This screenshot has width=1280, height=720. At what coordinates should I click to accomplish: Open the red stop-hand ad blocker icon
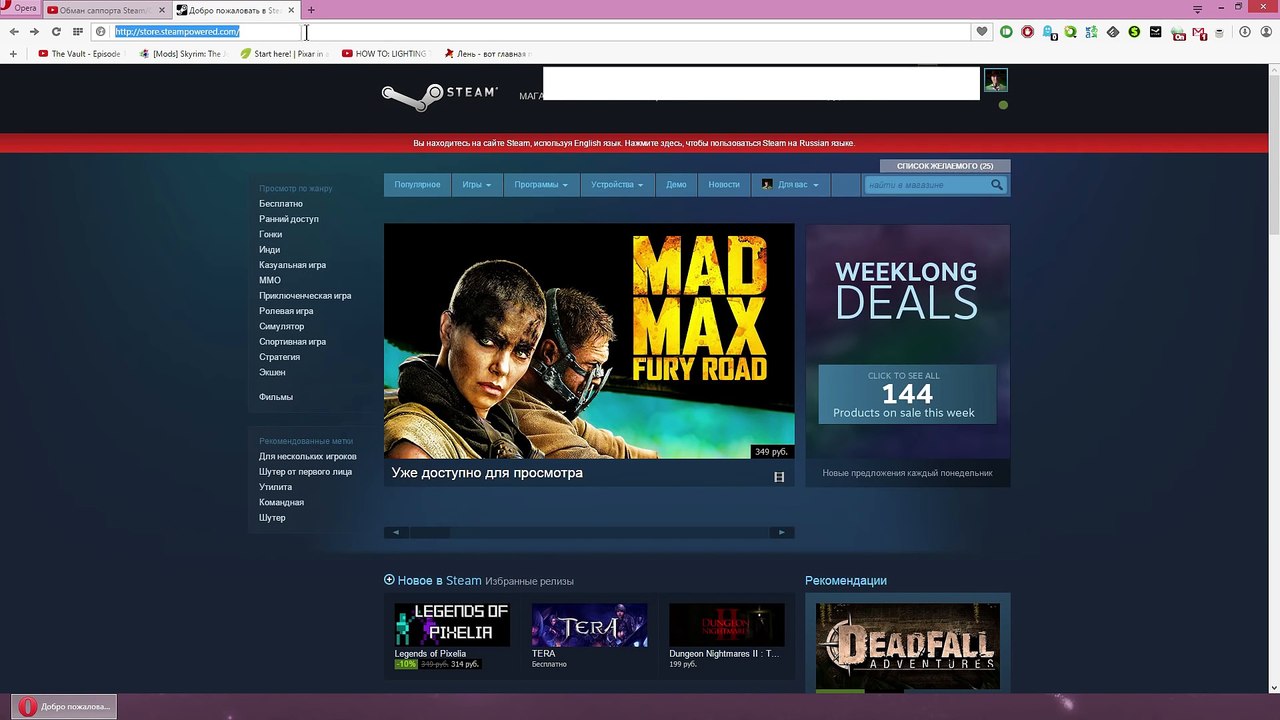(1027, 32)
